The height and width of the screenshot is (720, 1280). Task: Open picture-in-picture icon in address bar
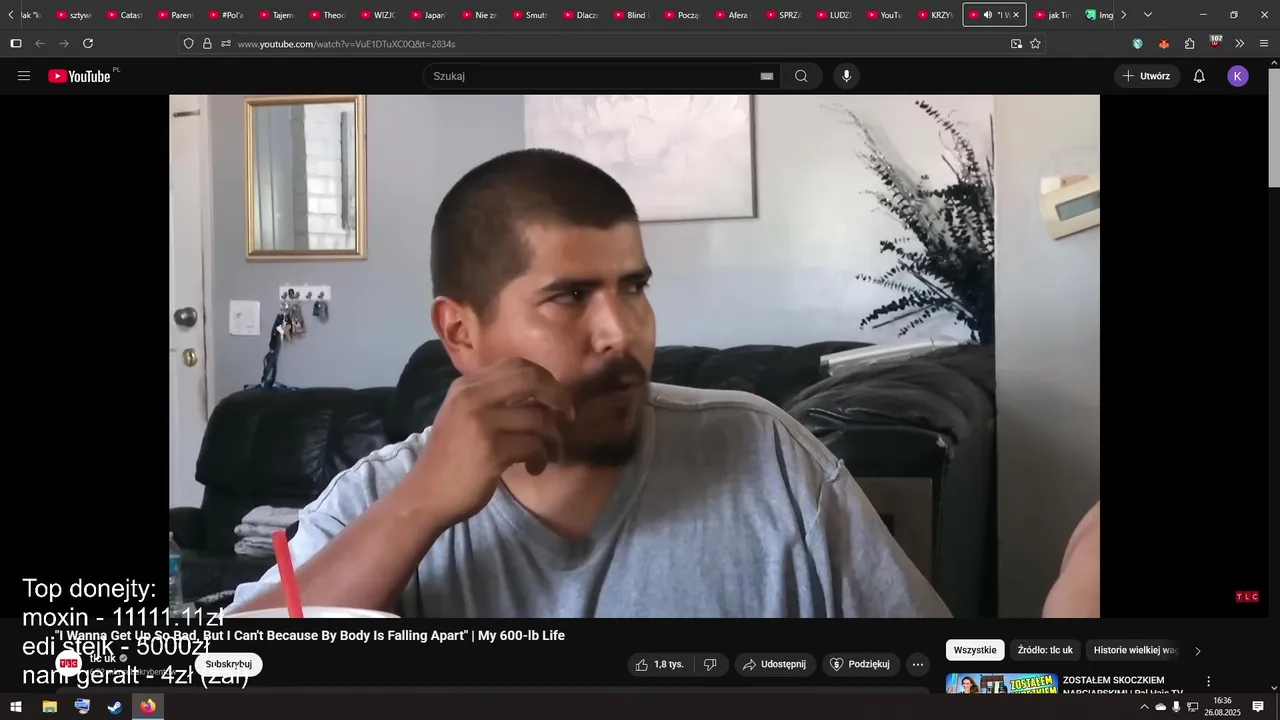pos(1016,44)
